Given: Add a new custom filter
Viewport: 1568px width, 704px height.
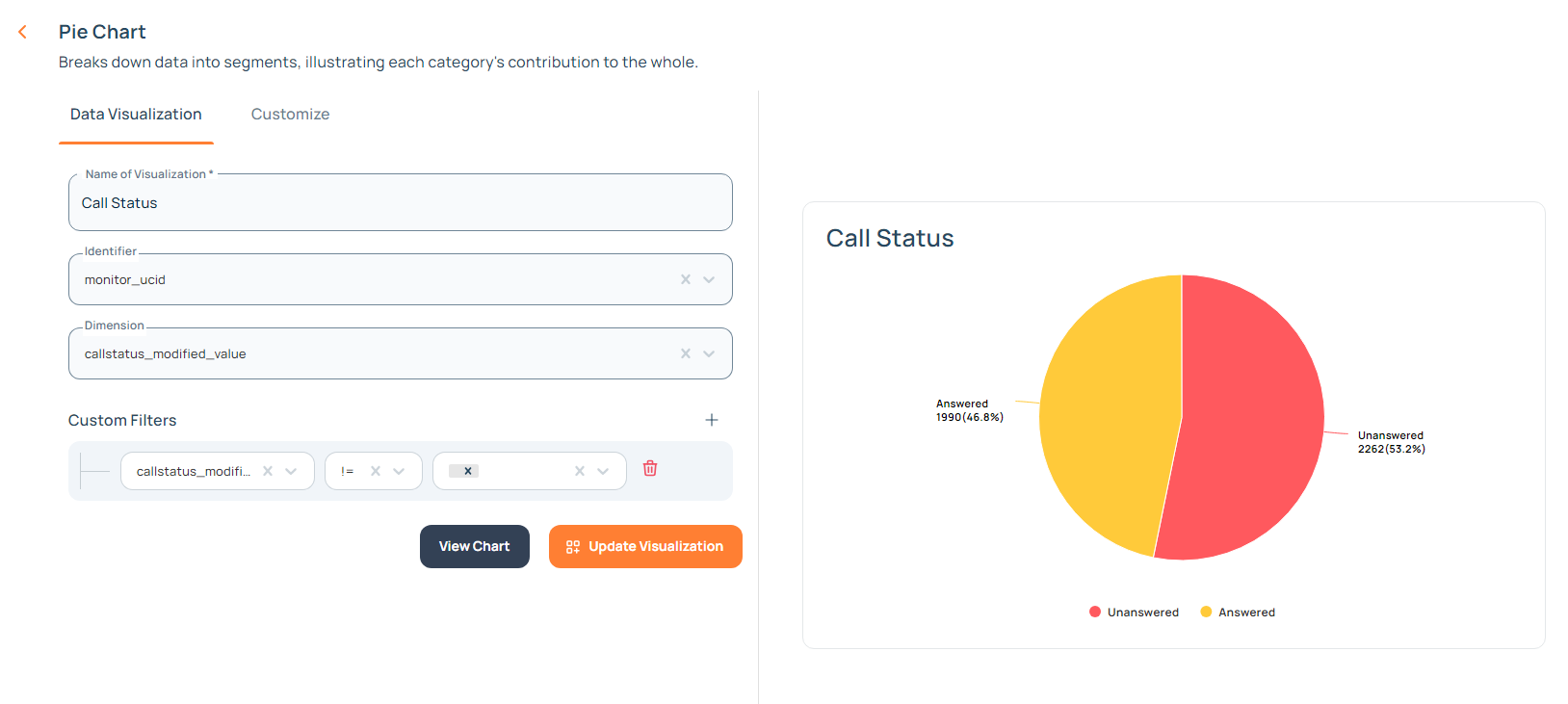Looking at the screenshot, I should [x=712, y=420].
